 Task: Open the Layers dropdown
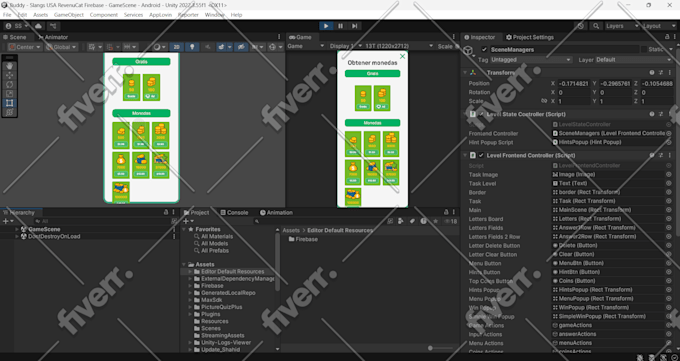621,26
